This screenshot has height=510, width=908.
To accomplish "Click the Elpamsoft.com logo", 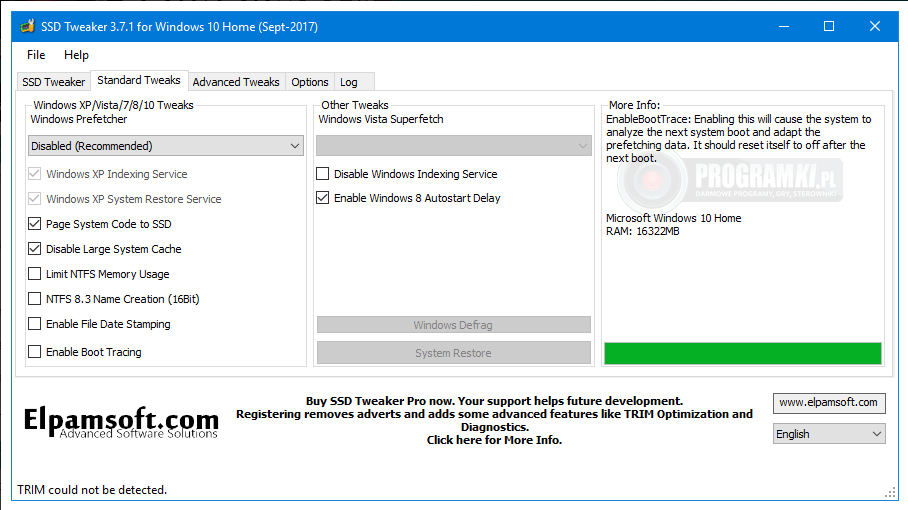I will pyautogui.click(x=121, y=423).
